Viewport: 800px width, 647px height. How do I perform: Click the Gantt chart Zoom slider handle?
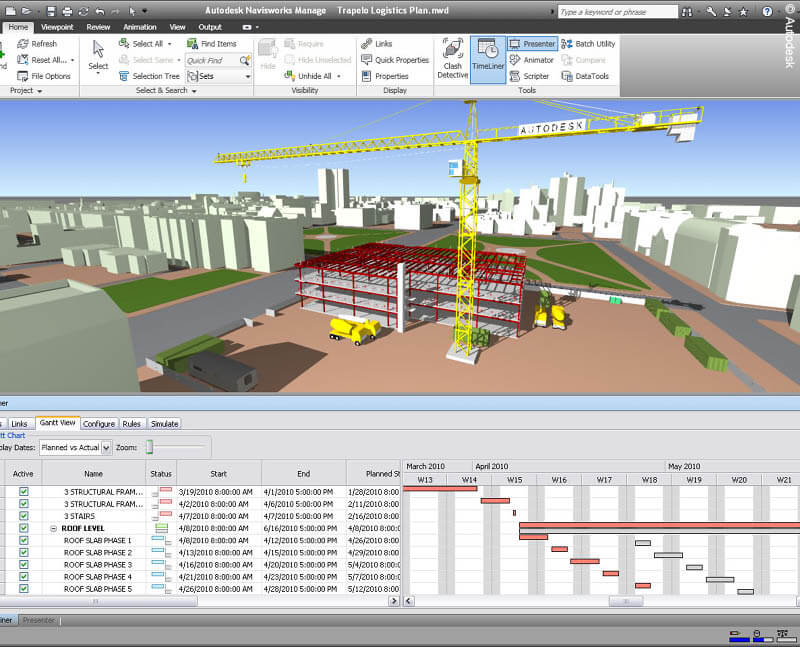coord(150,447)
